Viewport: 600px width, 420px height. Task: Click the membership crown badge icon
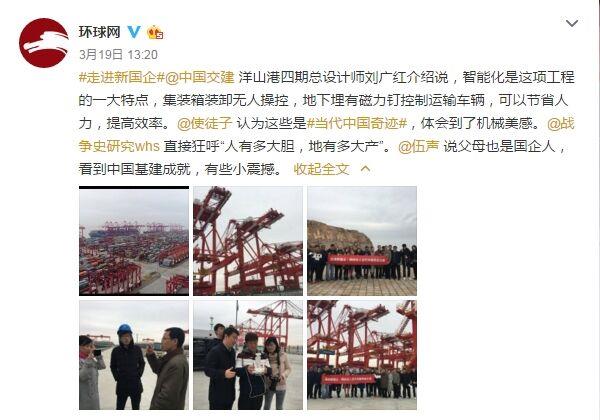pos(155,32)
